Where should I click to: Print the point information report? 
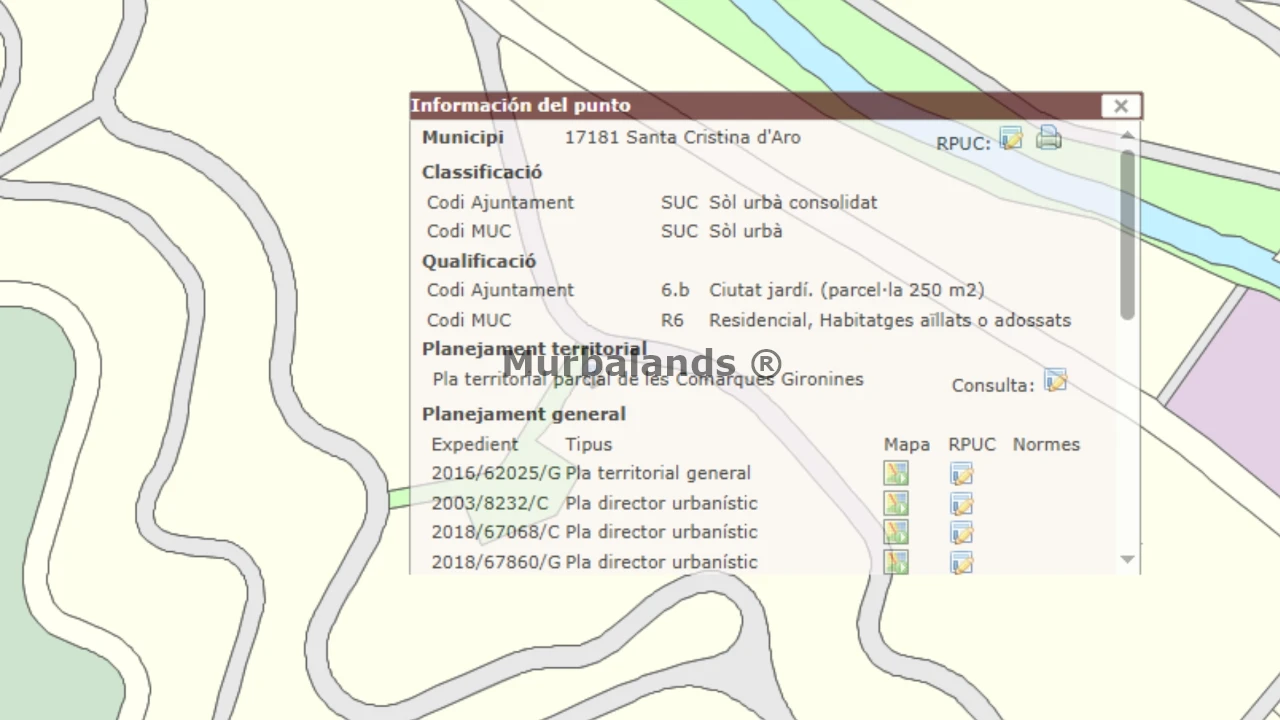point(1048,138)
